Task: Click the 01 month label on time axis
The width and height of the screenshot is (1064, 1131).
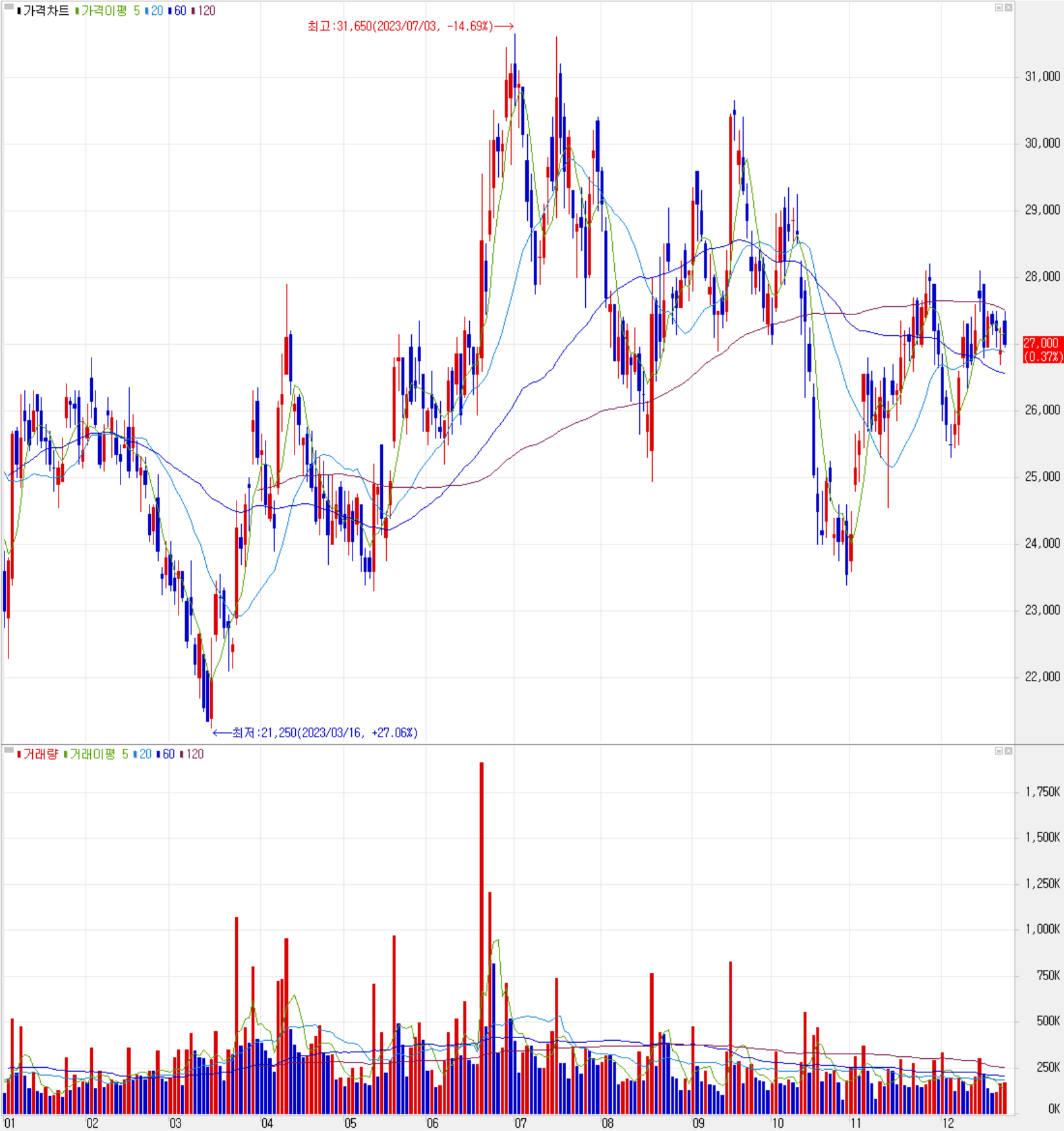Action: 9,1123
